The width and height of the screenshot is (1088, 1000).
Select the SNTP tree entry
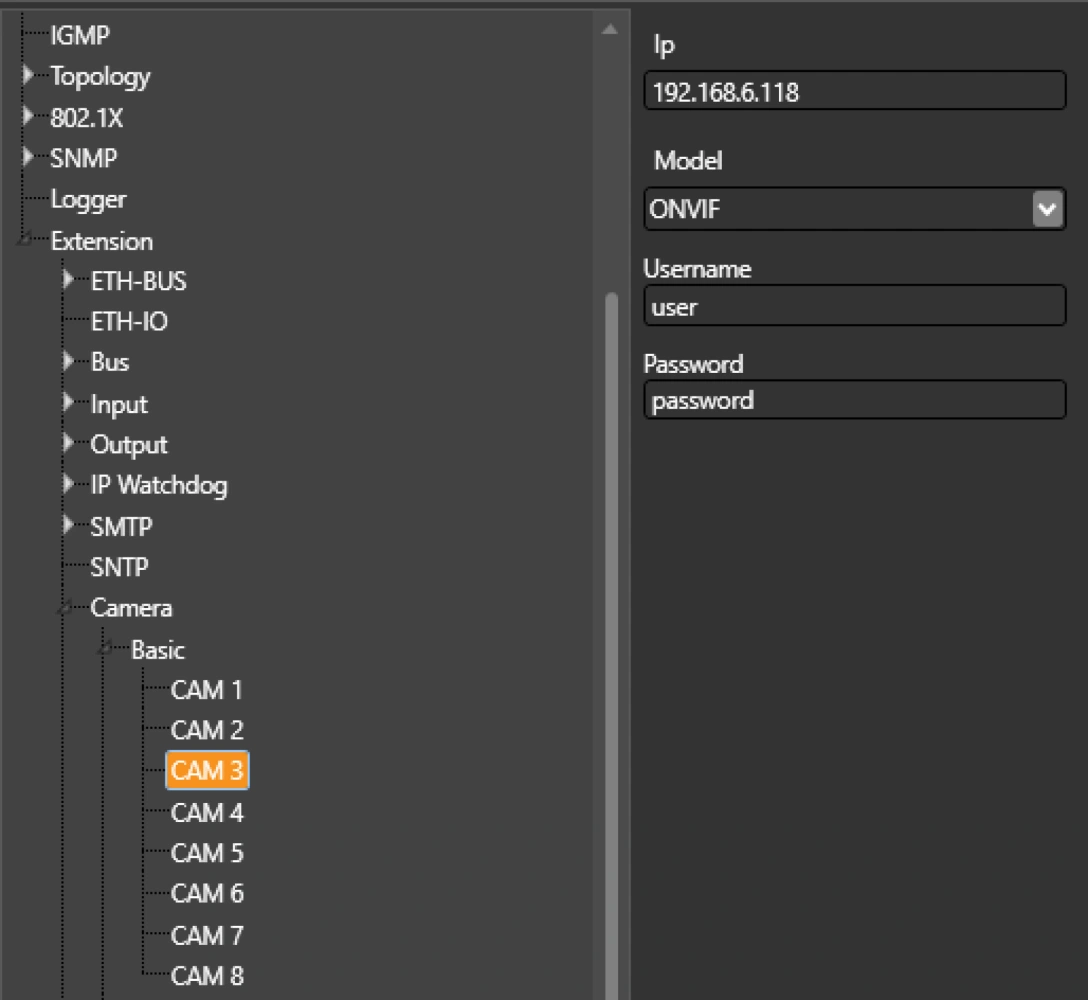(x=119, y=567)
